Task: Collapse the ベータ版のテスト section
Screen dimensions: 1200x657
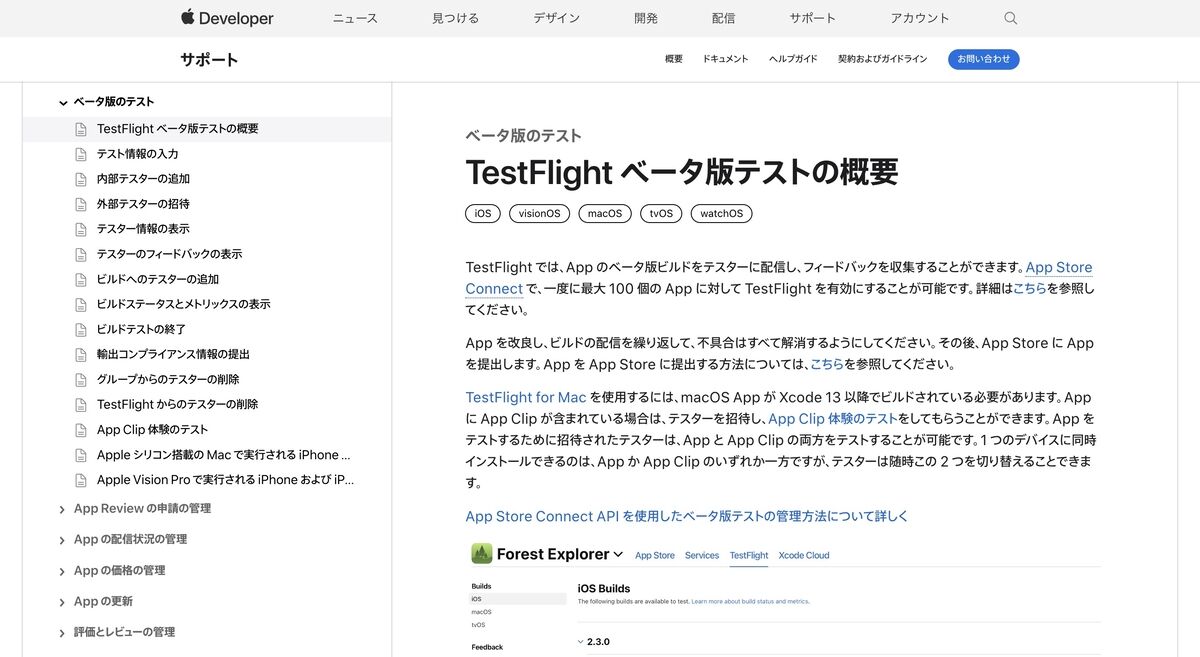Action: [x=63, y=102]
